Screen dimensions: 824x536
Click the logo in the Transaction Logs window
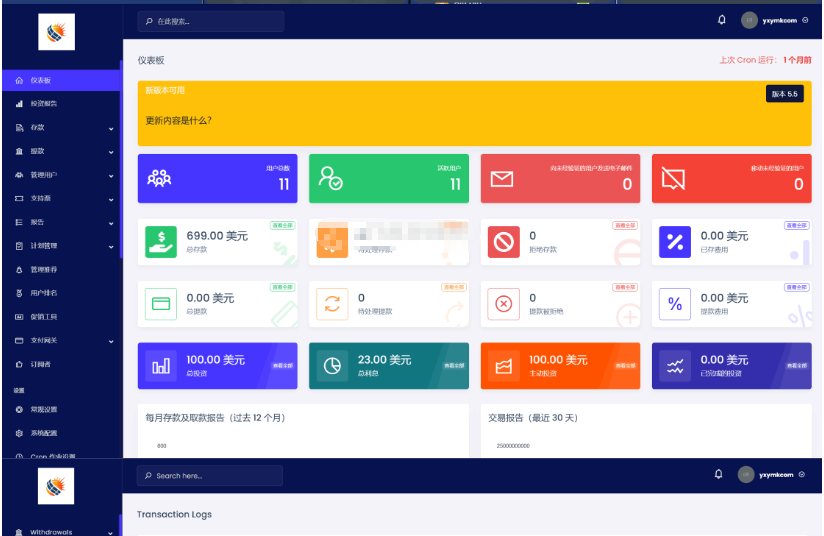[x=56, y=486]
